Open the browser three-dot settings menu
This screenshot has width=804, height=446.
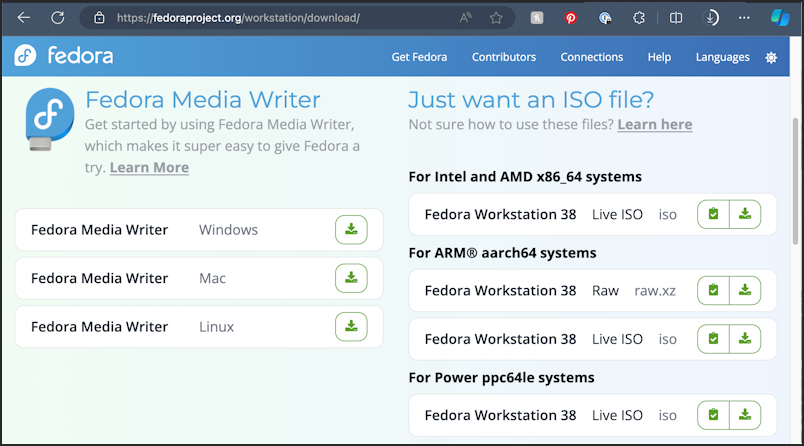pyautogui.click(x=744, y=18)
